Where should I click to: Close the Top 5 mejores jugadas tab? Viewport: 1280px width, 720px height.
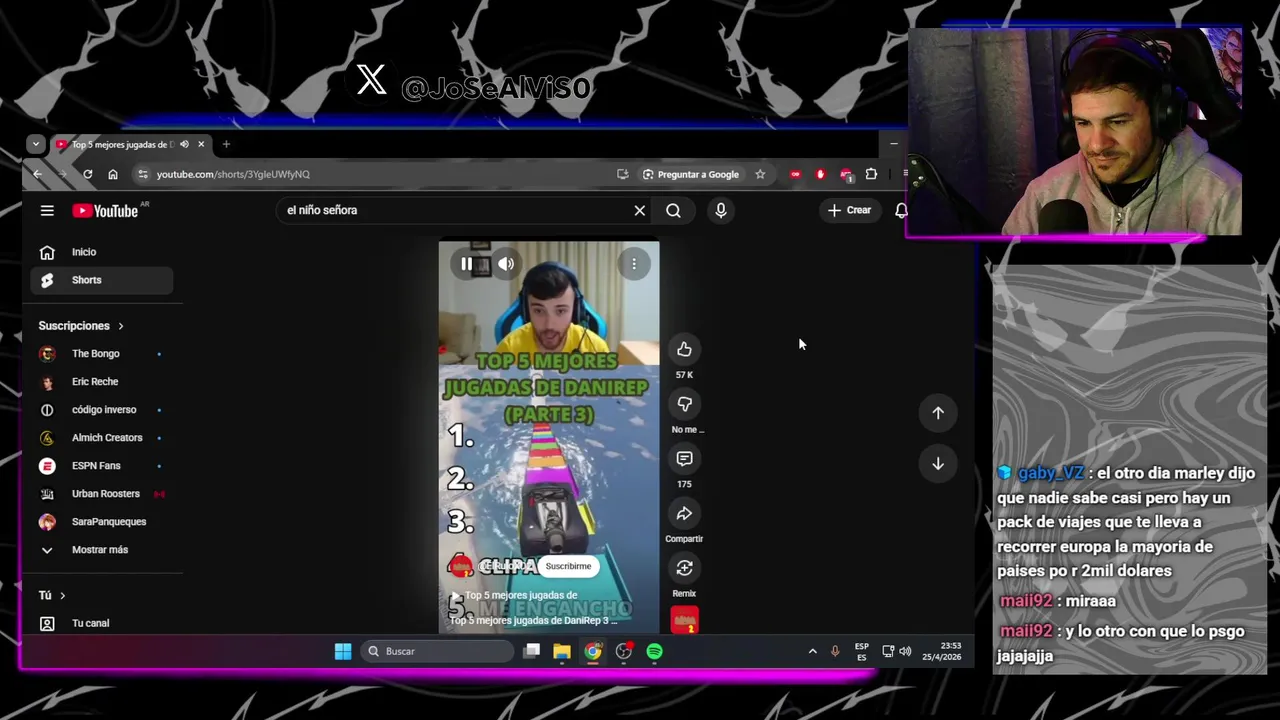[x=201, y=144]
